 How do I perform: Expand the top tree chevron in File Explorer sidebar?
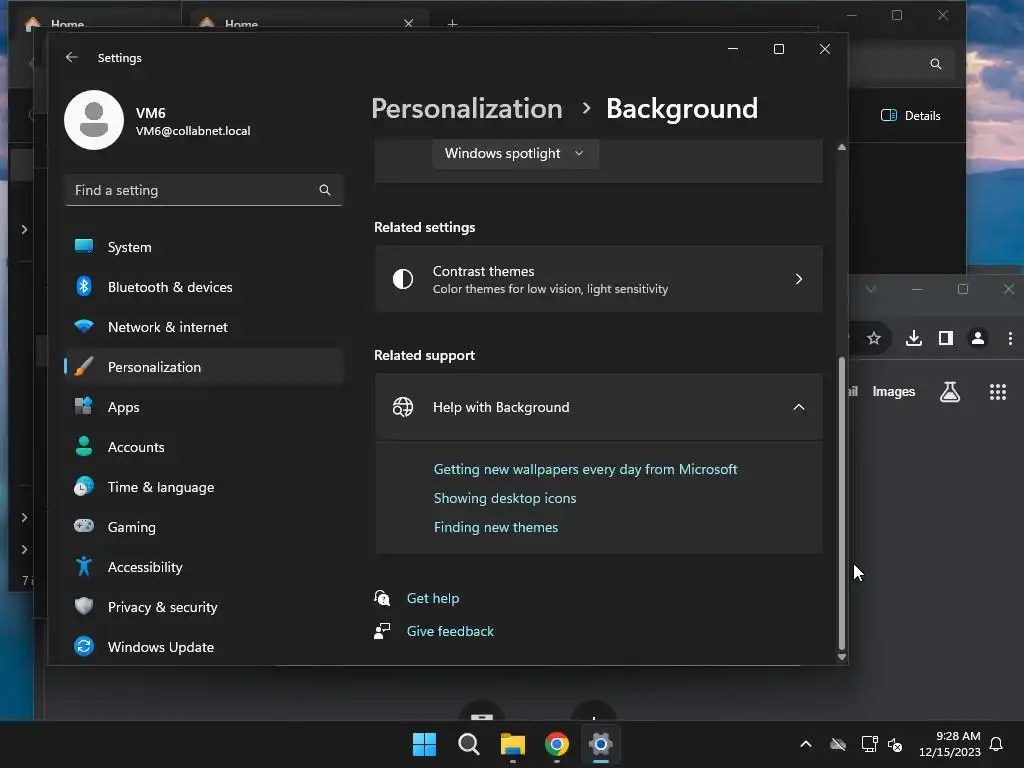(x=24, y=229)
